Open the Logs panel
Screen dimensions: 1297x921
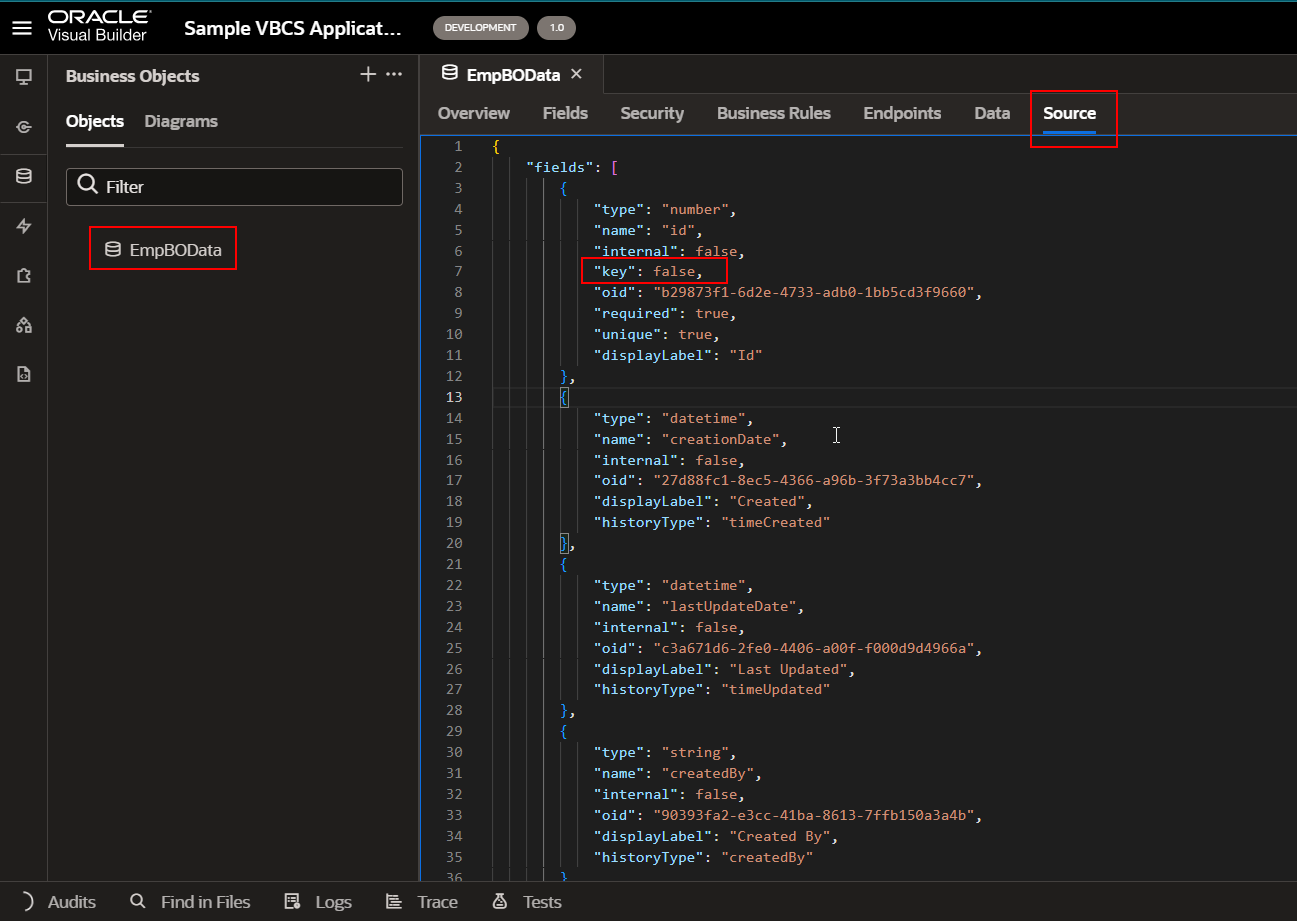[334, 902]
